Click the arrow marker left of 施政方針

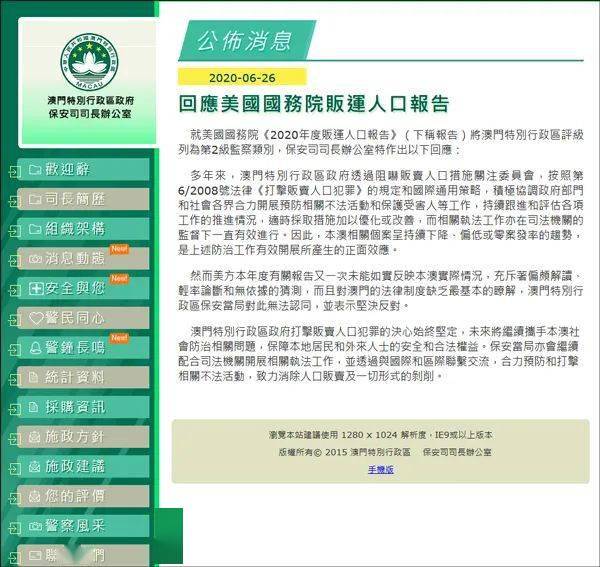click(x=13, y=439)
